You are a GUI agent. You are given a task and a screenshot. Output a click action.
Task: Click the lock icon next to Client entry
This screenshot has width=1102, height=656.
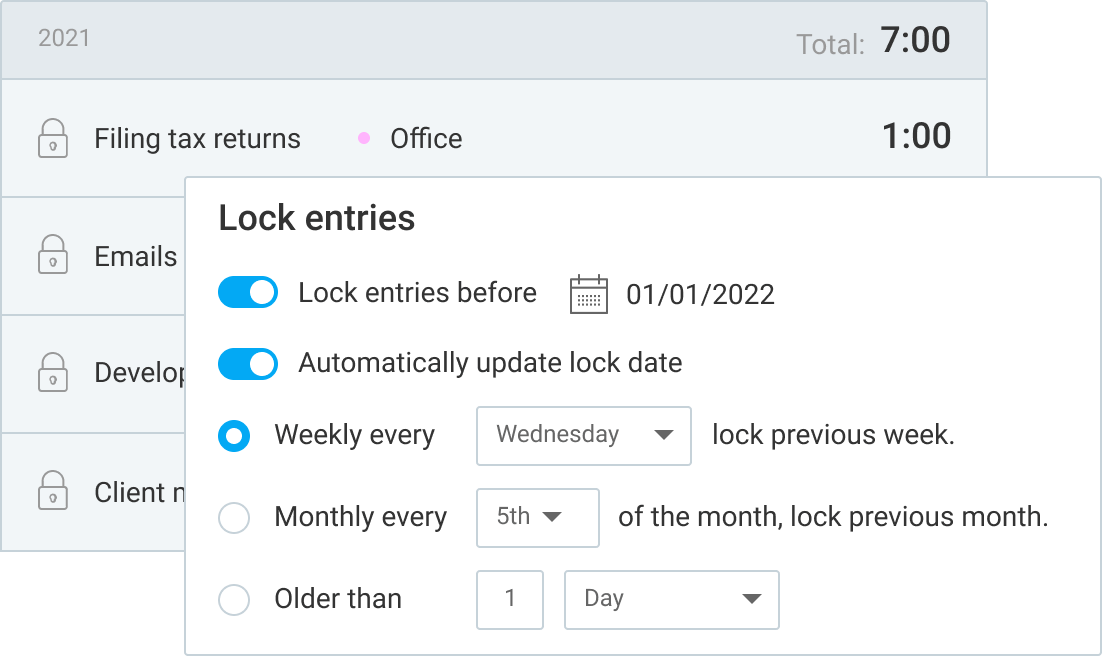click(53, 492)
